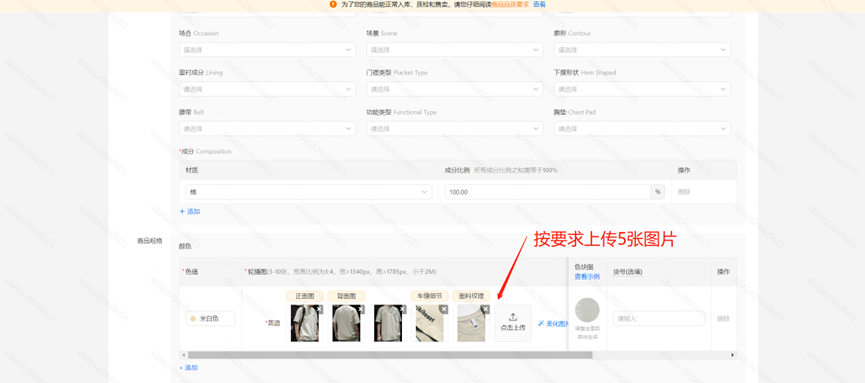865x383 pixels.
Task: Click the 100.00 composition ratio field
Action: coord(548,192)
